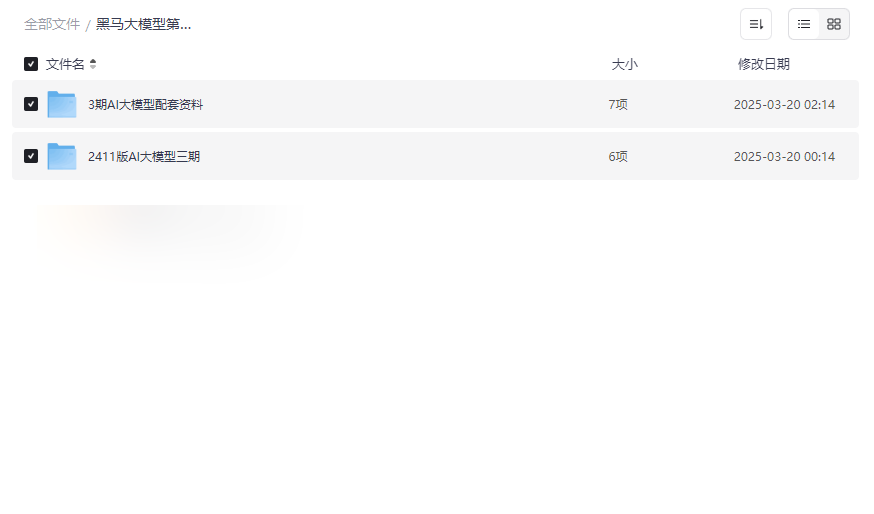The height and width of the screenshot is (514, 874).
Task: Click the 黑马大模型第... breadcrumb folder
Action: 143,24
